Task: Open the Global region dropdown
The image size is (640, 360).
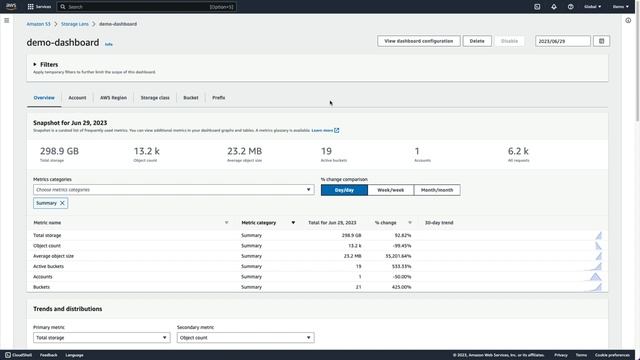Action: 592,7
